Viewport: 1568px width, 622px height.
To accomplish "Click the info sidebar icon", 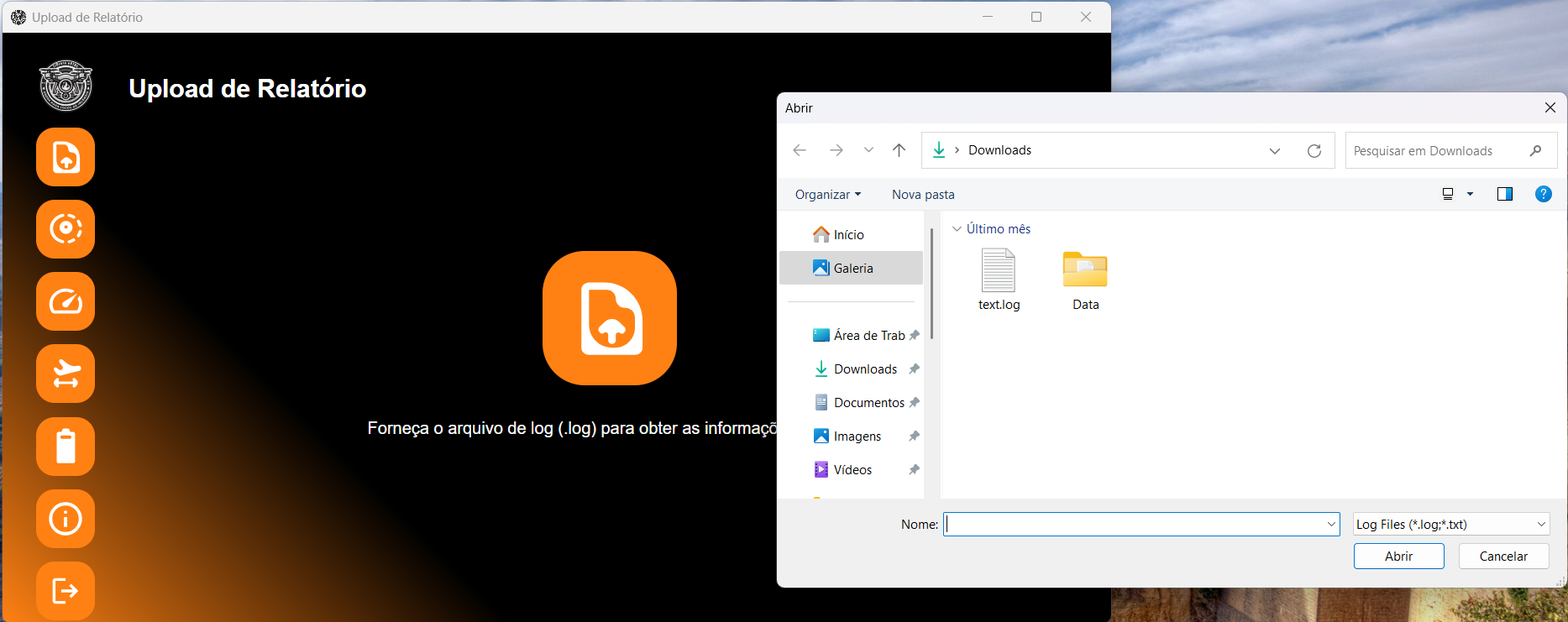I will coord(66,519).
